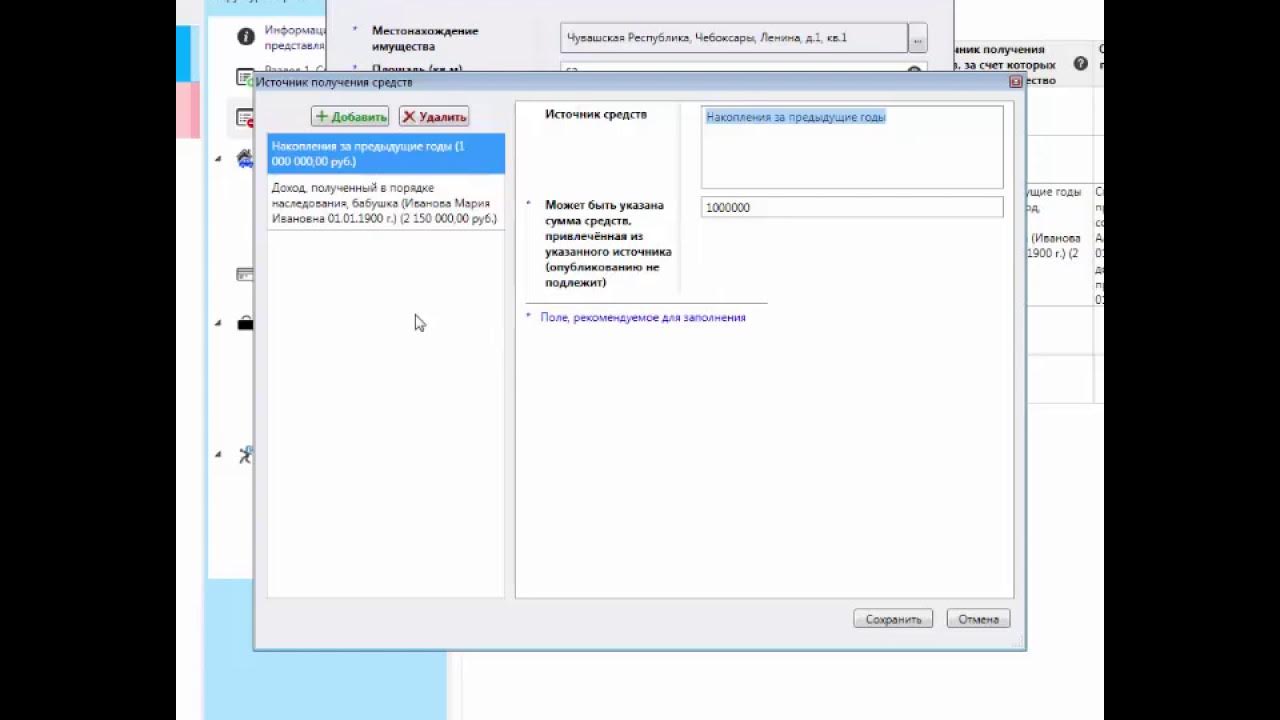Image resolution: width=1280 pixels, height=720 pixels.
Task: Select 'Накопления за предыдущие годы' list entry
Action: (386, 154)
